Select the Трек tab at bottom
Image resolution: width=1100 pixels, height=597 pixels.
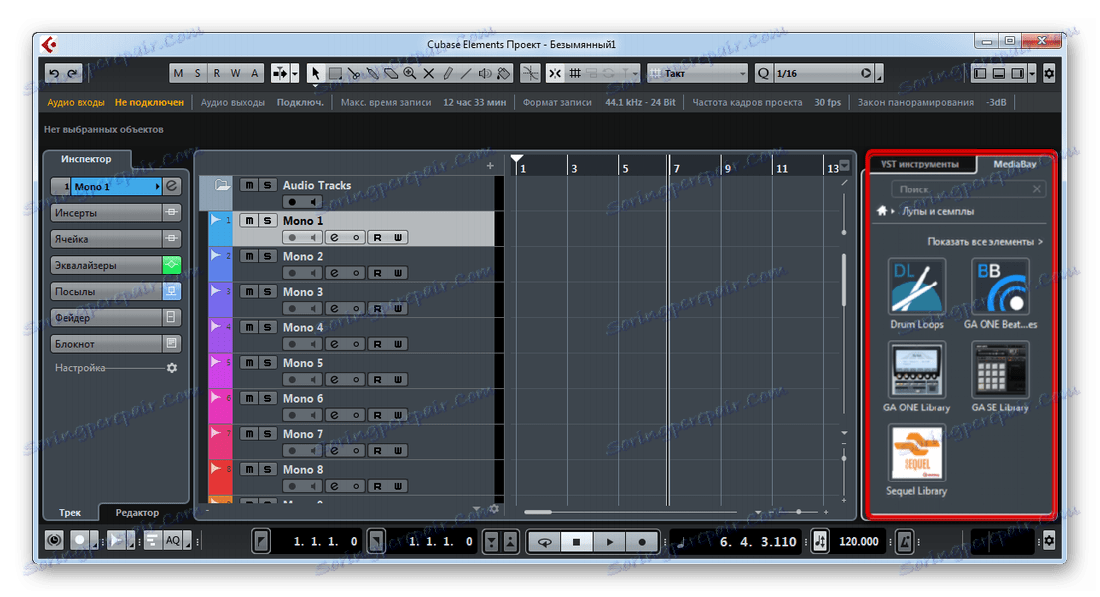70,513
